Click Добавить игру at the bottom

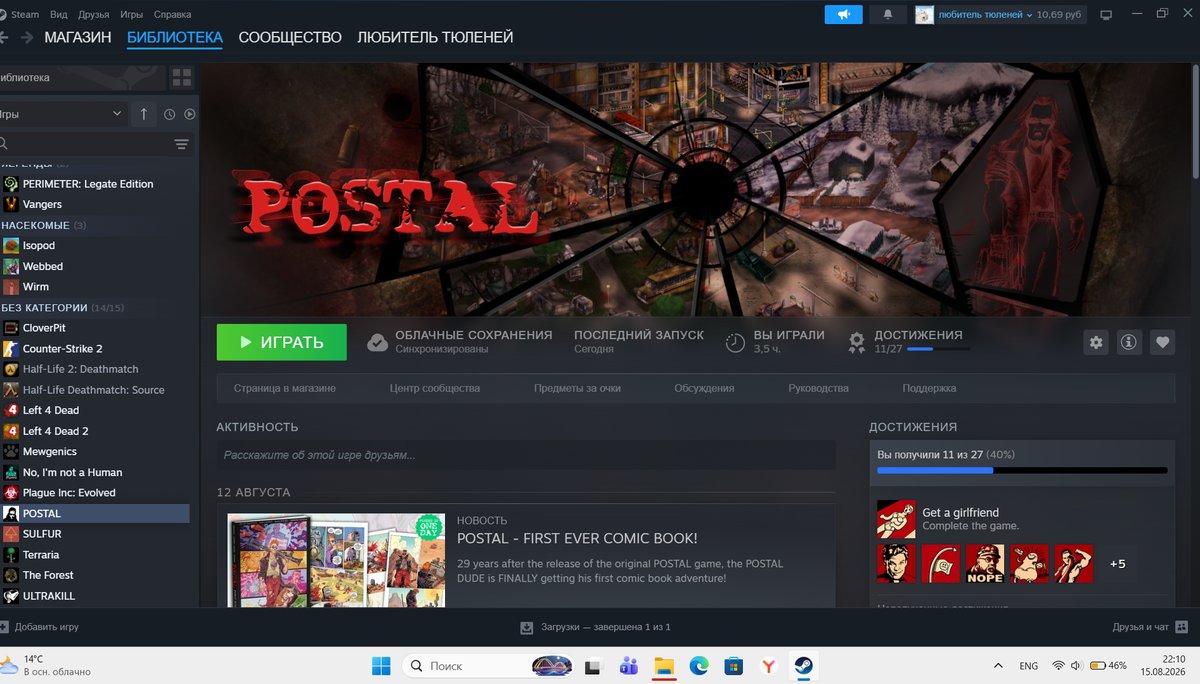click(x=40, y=627)
